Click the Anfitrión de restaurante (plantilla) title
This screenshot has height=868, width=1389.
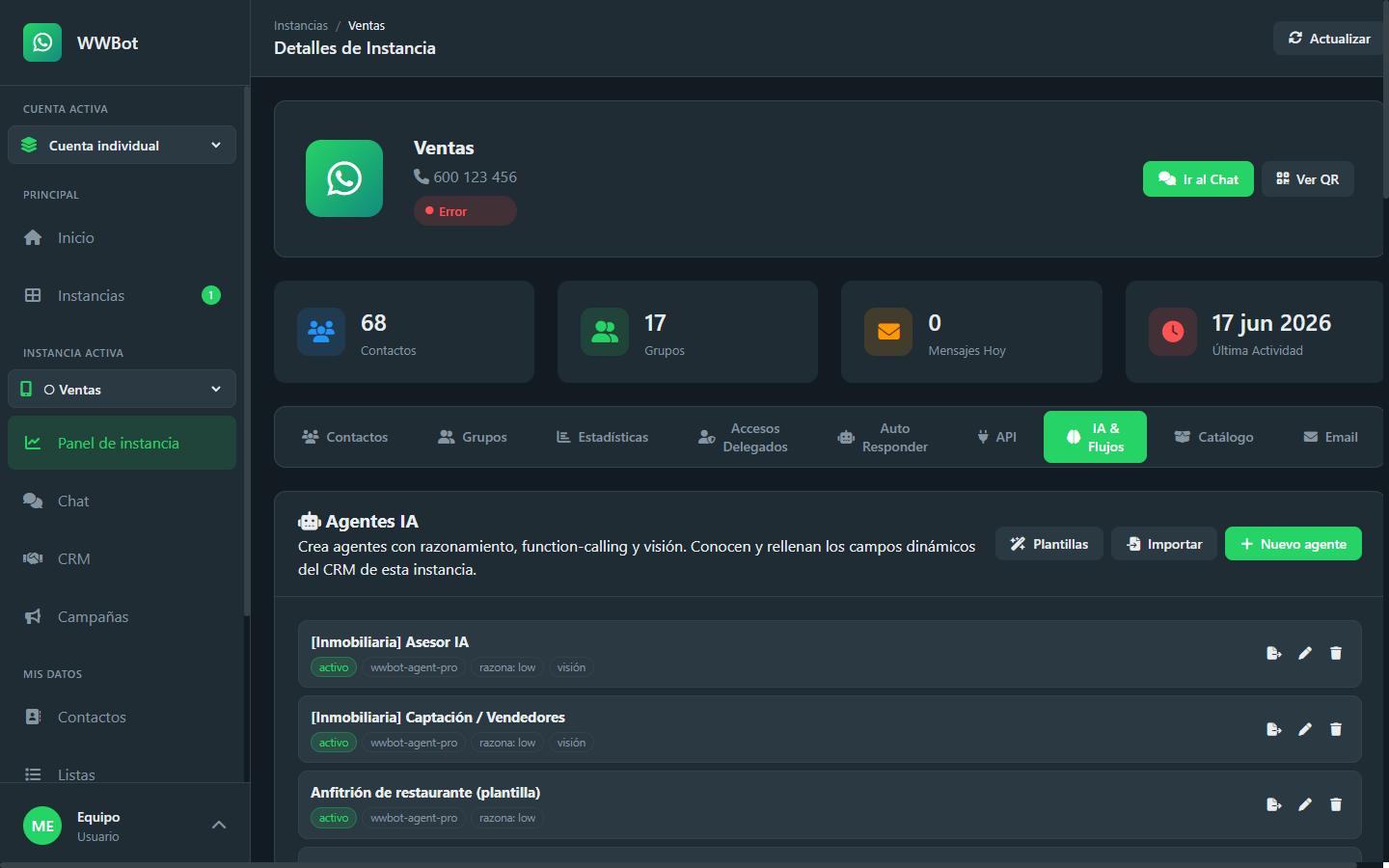(x=425, y=793)
